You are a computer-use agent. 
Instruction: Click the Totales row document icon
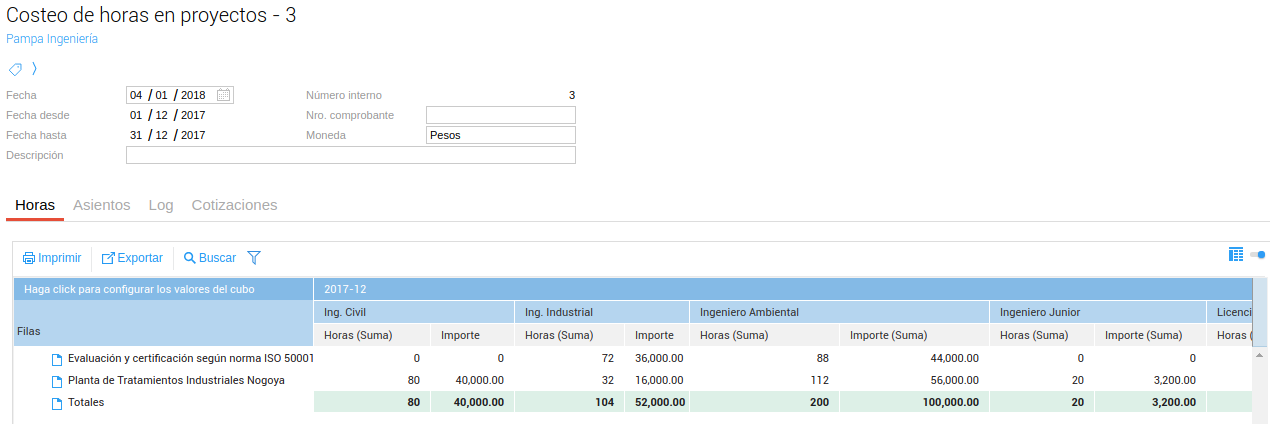click(x=57, y=403)
